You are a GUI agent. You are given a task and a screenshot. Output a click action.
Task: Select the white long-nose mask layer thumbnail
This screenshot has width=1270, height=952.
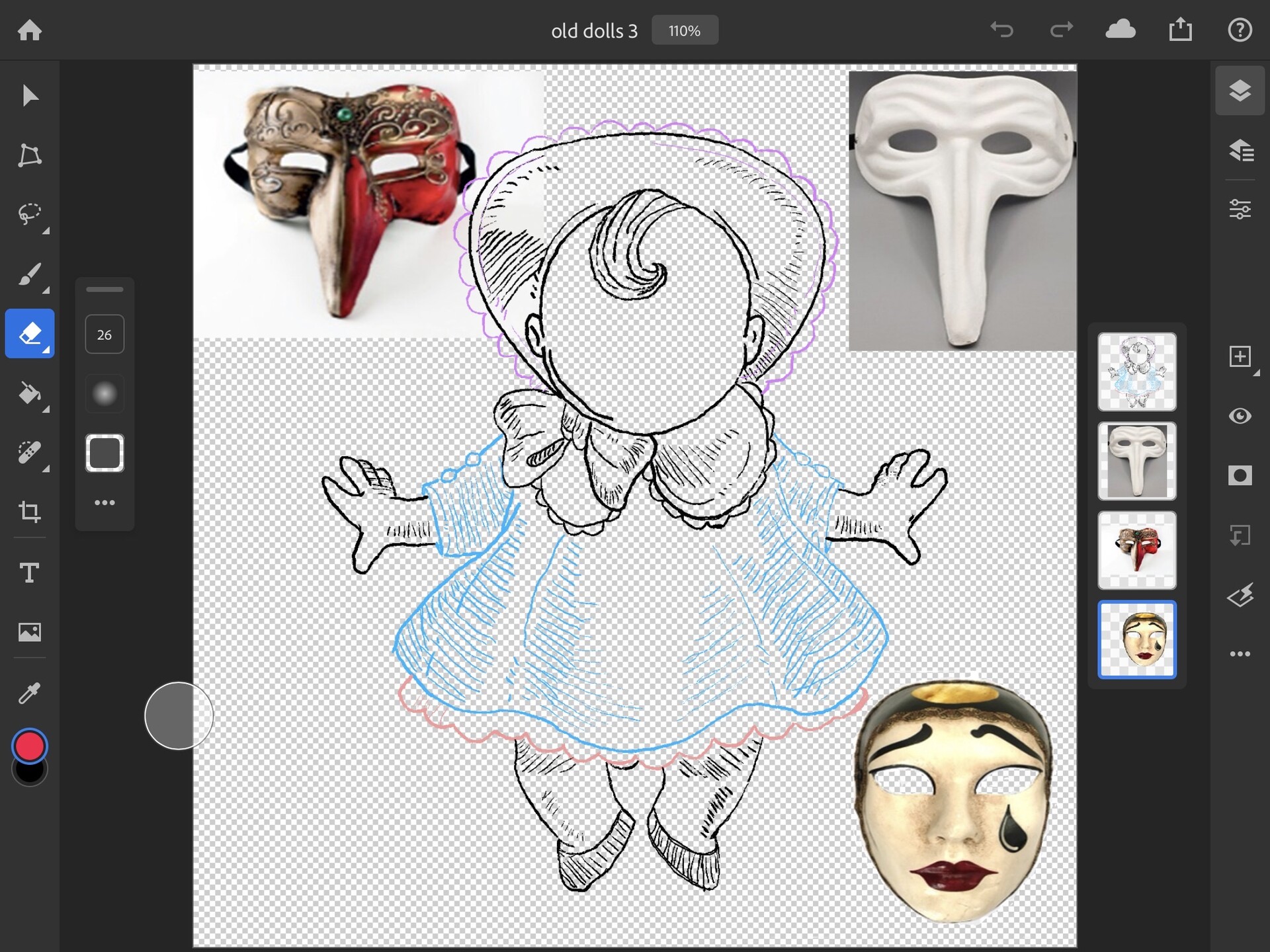1136,461
